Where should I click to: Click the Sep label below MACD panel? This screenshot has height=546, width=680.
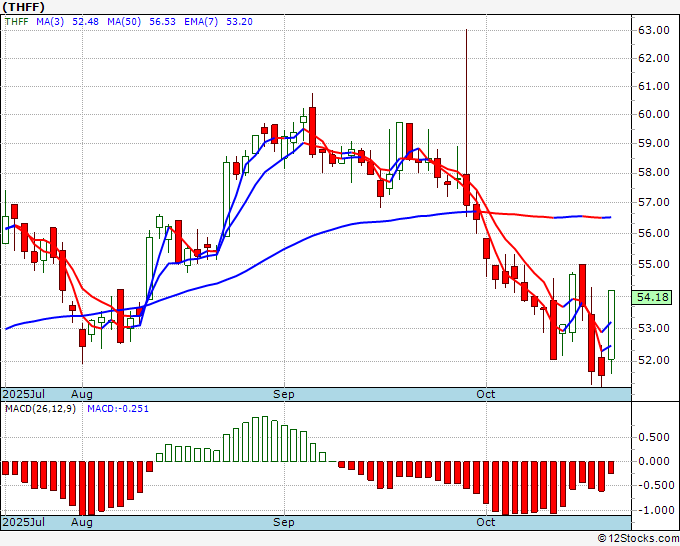click(284, 522)
